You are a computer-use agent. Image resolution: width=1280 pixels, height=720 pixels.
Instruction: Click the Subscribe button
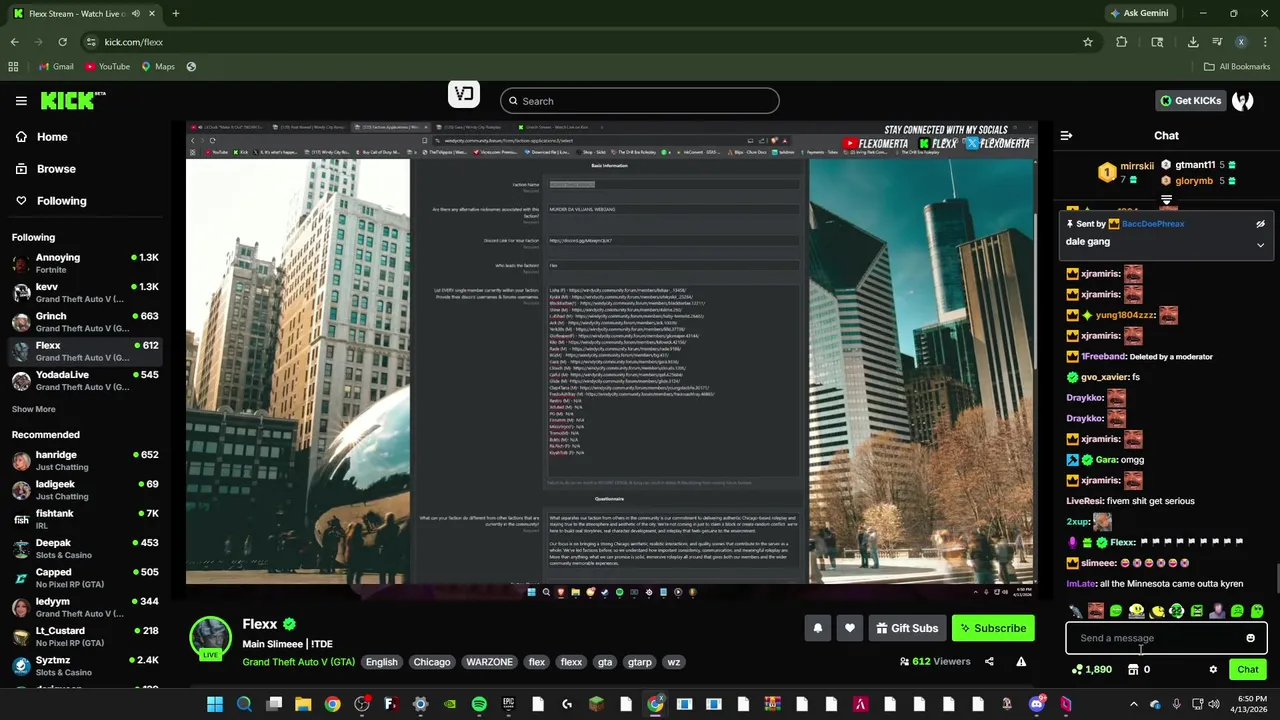(x=993, y=628)
